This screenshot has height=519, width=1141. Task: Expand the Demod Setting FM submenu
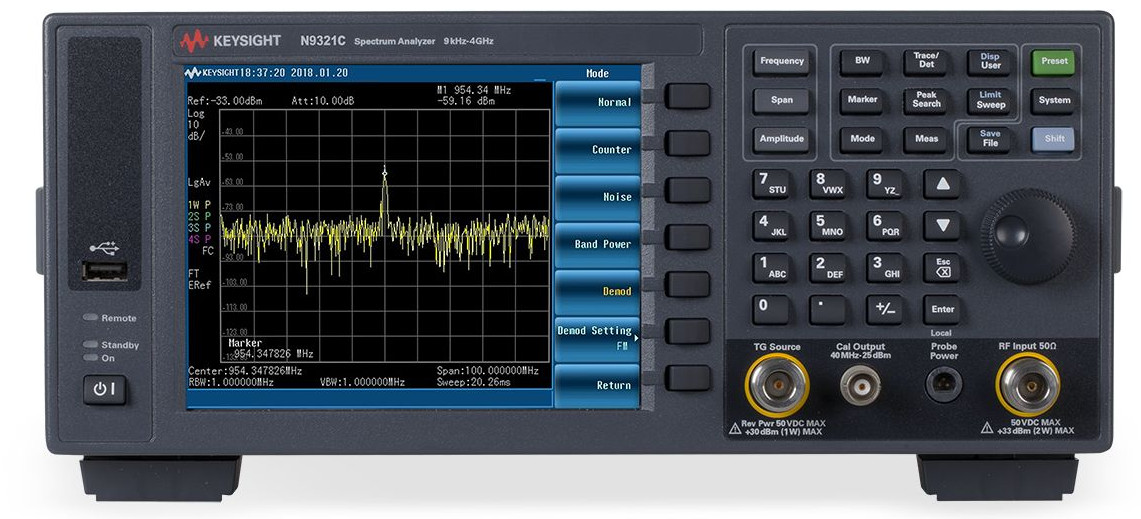click(597, 337)
